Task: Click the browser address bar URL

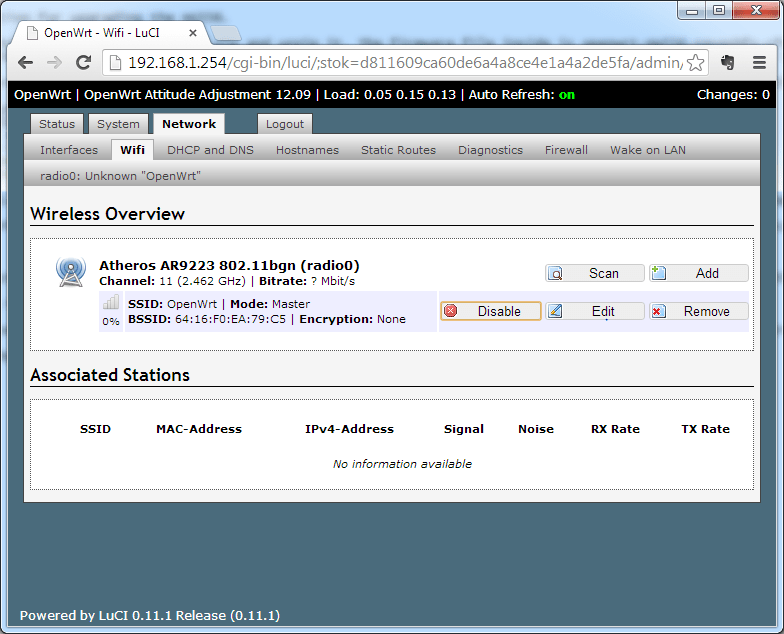Action: [405, 62]
